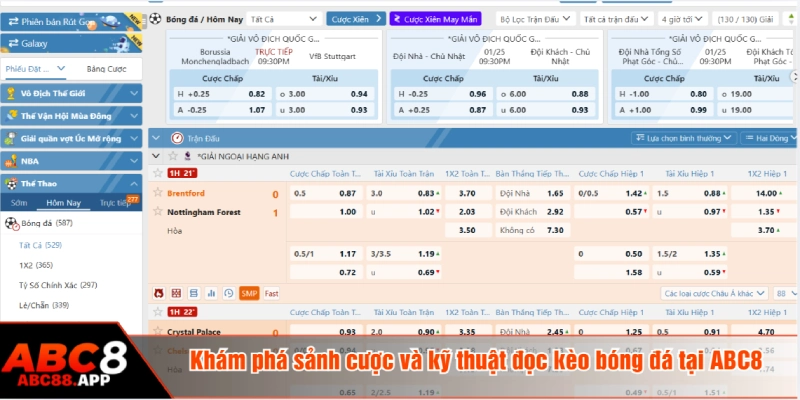Viewport: 800px width, 400px height.
Task: Pick o 3.00 odds 0.94 on Stuttgart card
Action: coord(326,94)
